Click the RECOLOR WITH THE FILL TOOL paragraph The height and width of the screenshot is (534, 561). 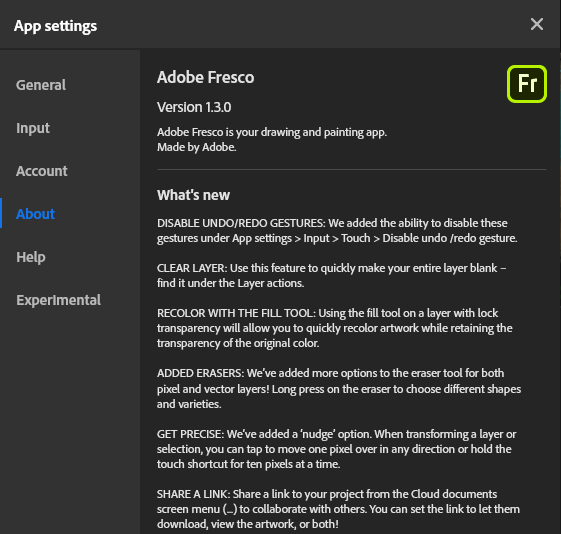335,328
